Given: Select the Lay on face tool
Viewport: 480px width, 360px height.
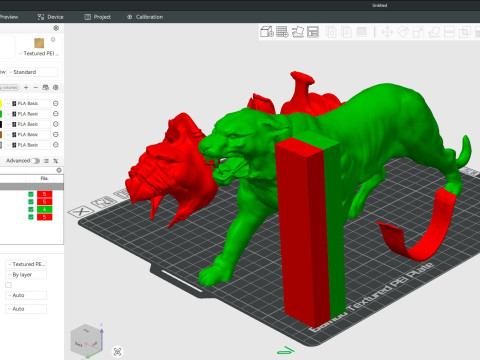Looking at the screenshot, I should pyautogui.click(x=434, y=32).
